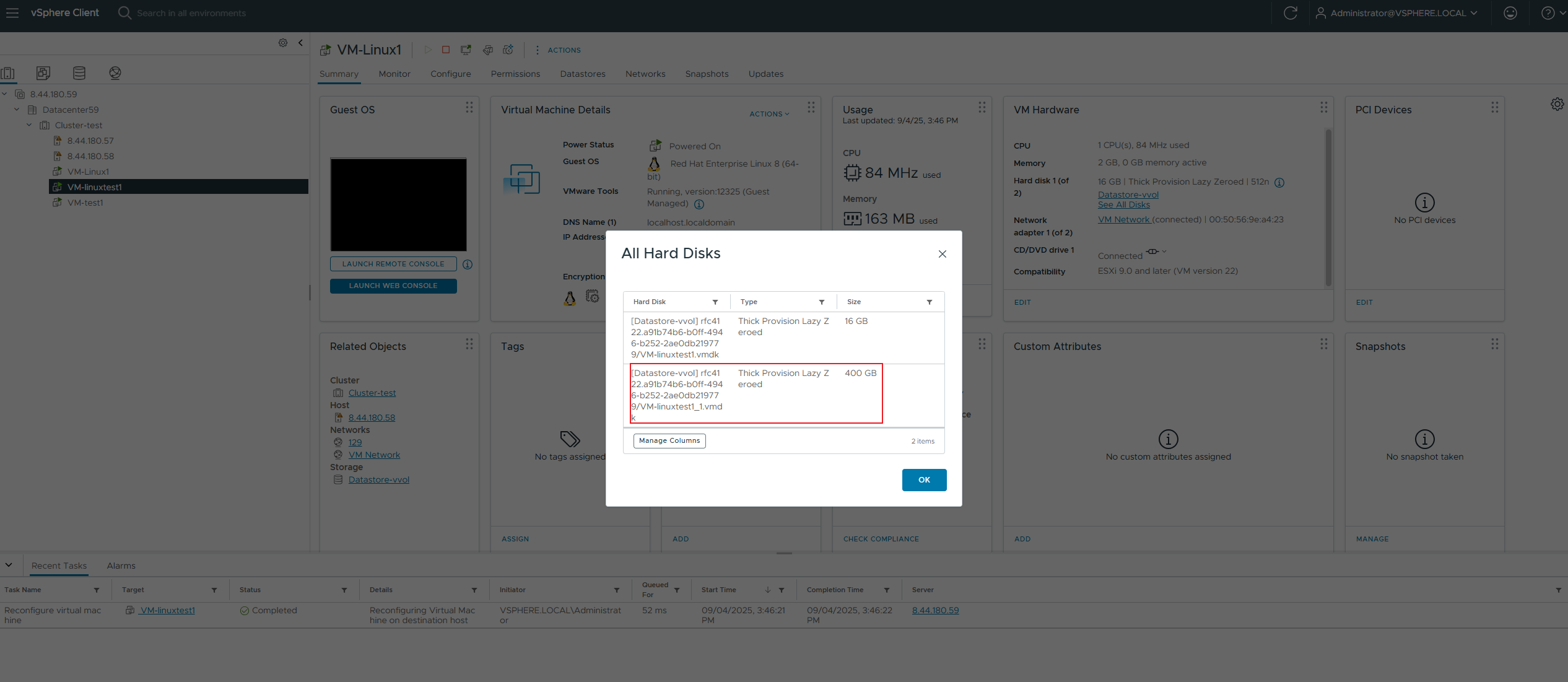Select the 400 GB hard disk row
Viewport: 1568px width, 682px height.
tap(783, 395)
